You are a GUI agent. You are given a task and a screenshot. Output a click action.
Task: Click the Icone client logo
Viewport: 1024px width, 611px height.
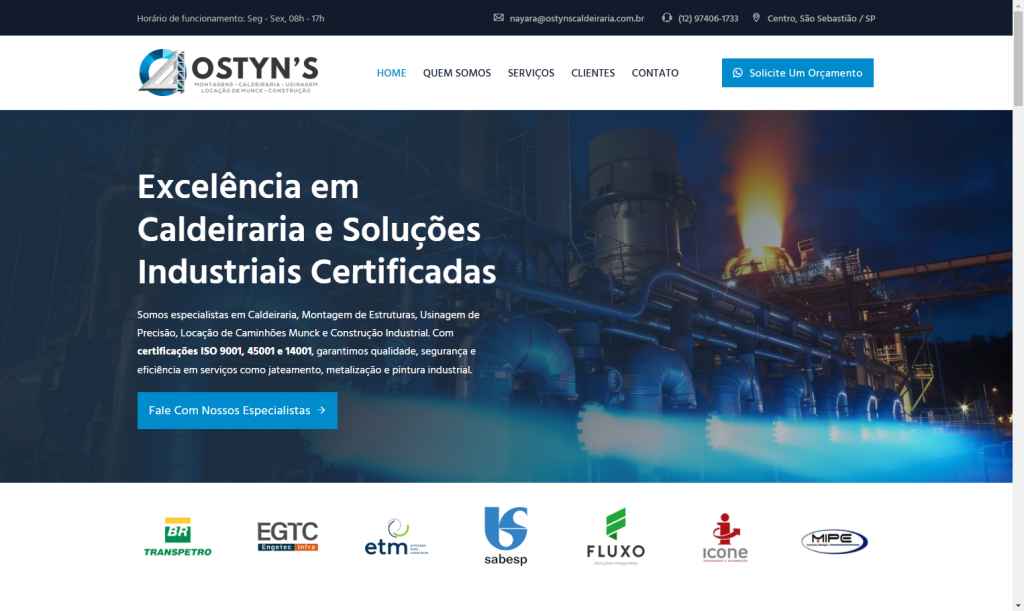(725, 538)
